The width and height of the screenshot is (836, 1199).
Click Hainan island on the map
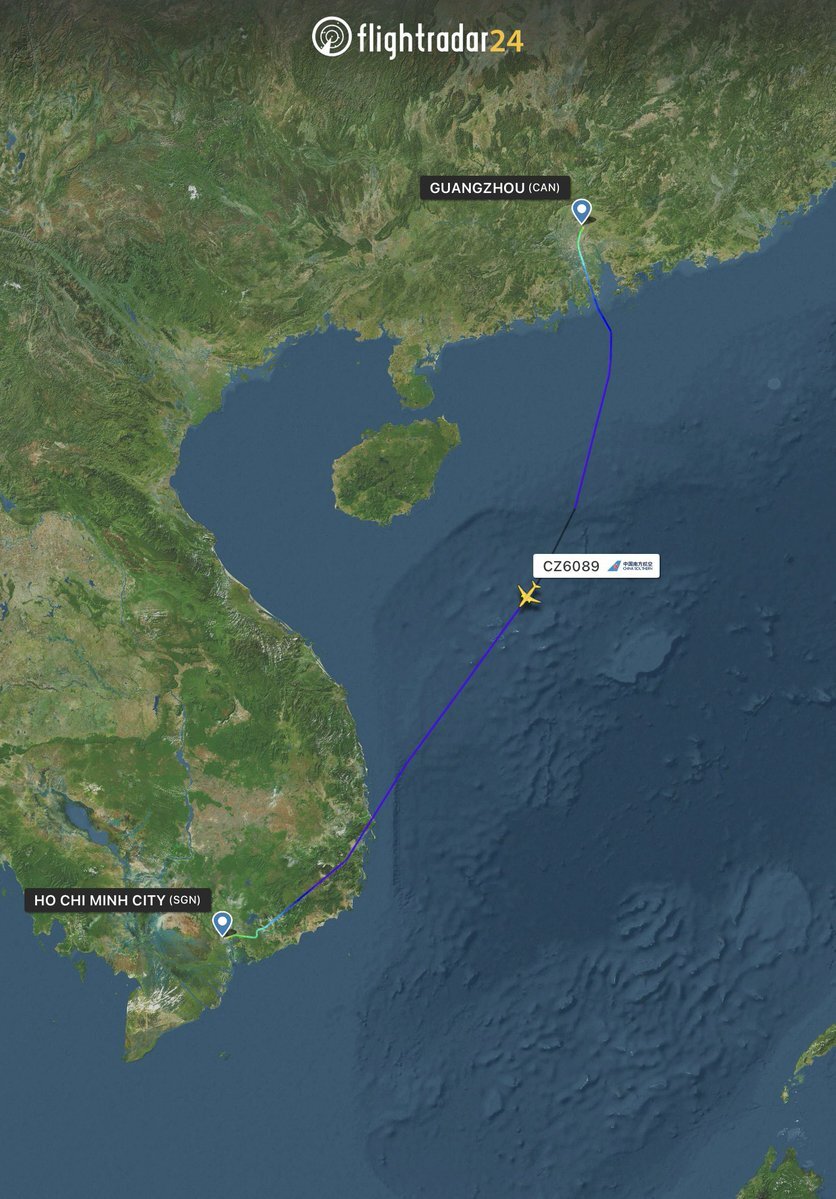pos(395,470)
